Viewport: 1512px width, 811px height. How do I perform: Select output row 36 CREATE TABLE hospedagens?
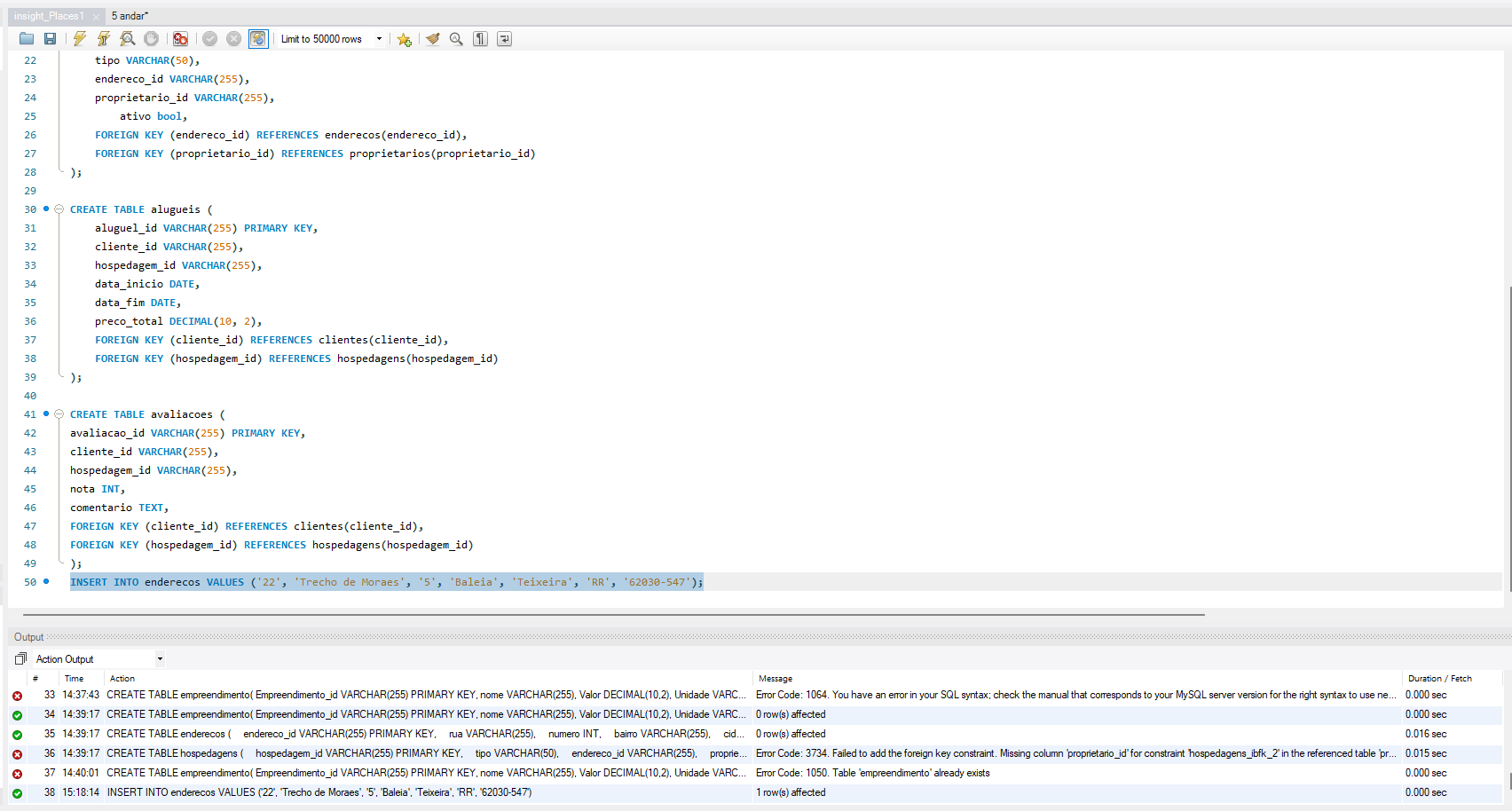[x=754, y=753]
